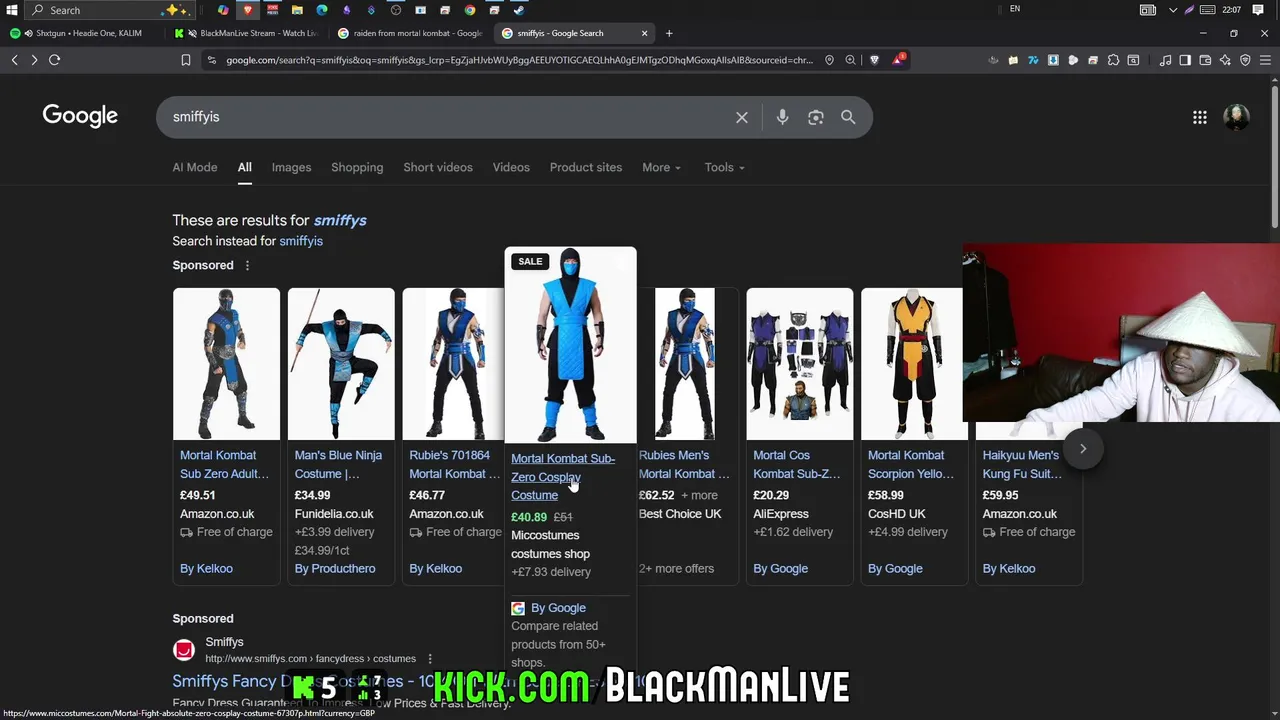
Task: Select the Videos search tab
Action: 511,167
